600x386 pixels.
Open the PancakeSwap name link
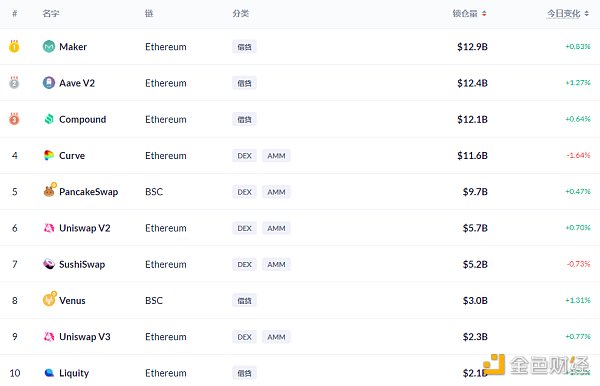tap(88, 192)
